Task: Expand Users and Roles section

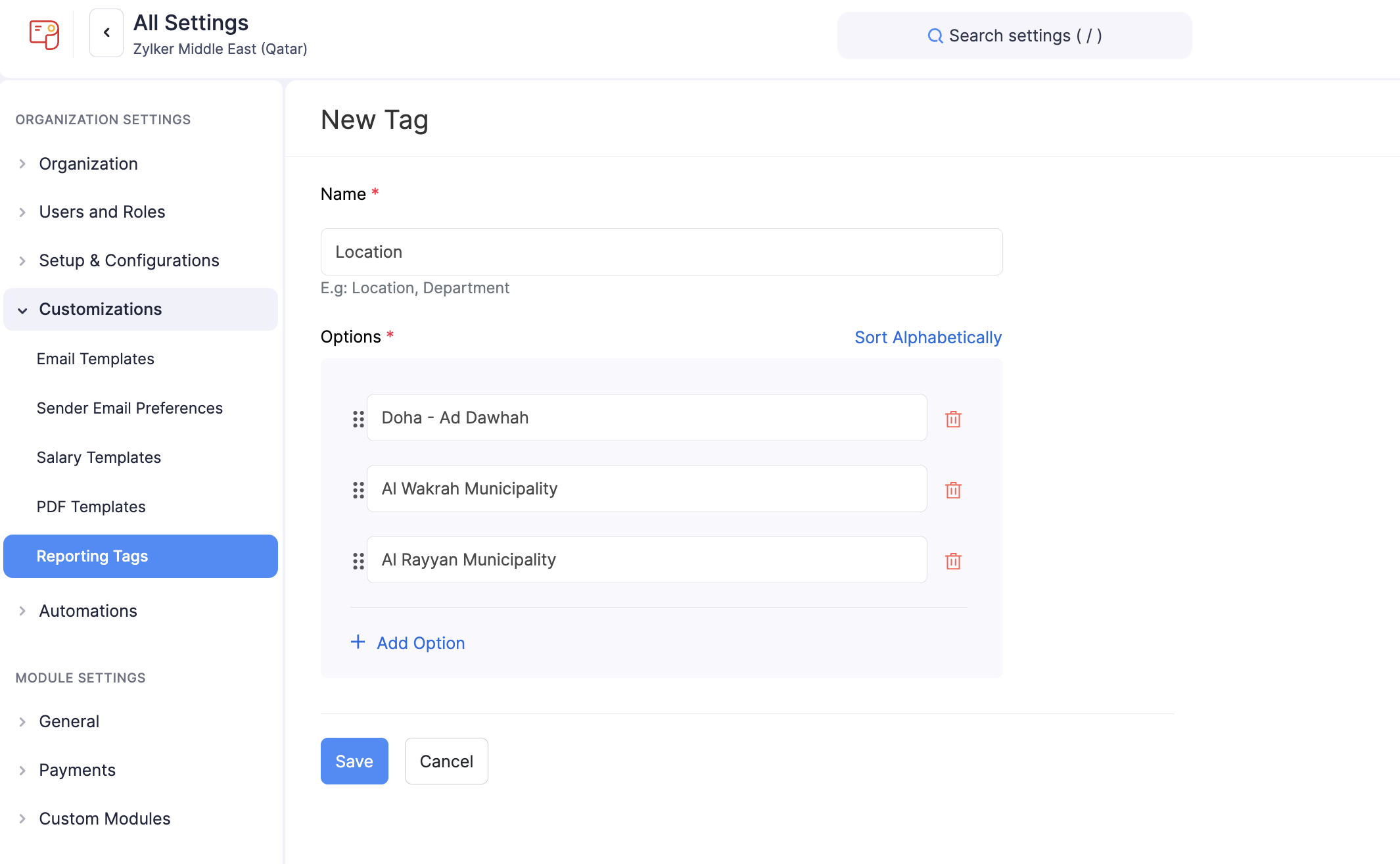Action: pyautogui.click(x=102, y=212)
